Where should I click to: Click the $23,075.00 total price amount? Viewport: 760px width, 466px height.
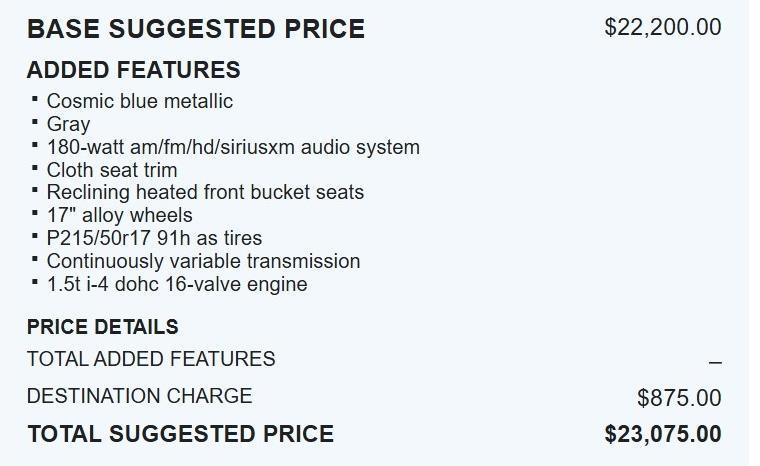pos(662,434)
